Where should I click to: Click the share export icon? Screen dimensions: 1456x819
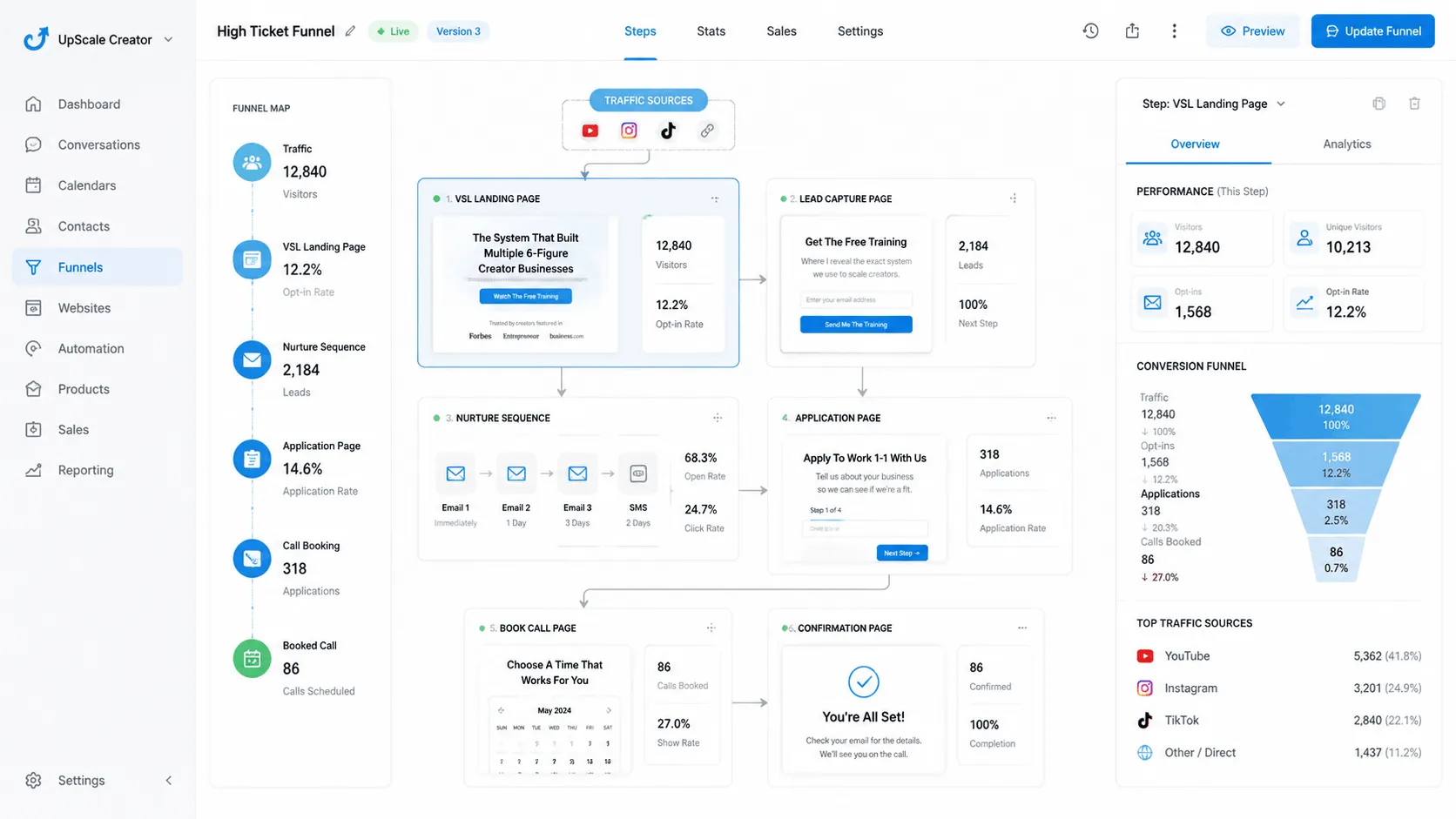point(1132,31)
